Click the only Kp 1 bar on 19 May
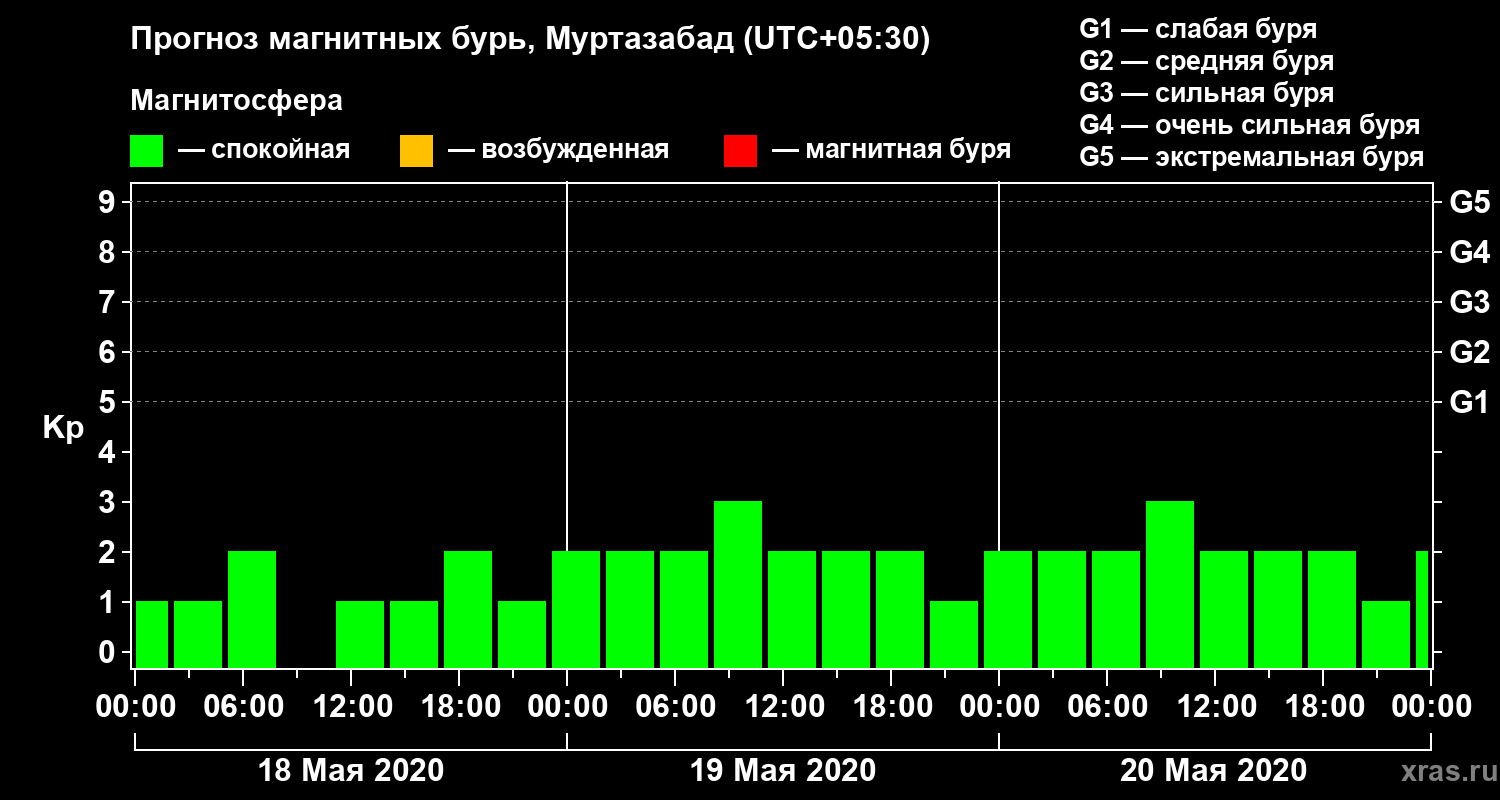1500x800 pixels. [954, 634]
